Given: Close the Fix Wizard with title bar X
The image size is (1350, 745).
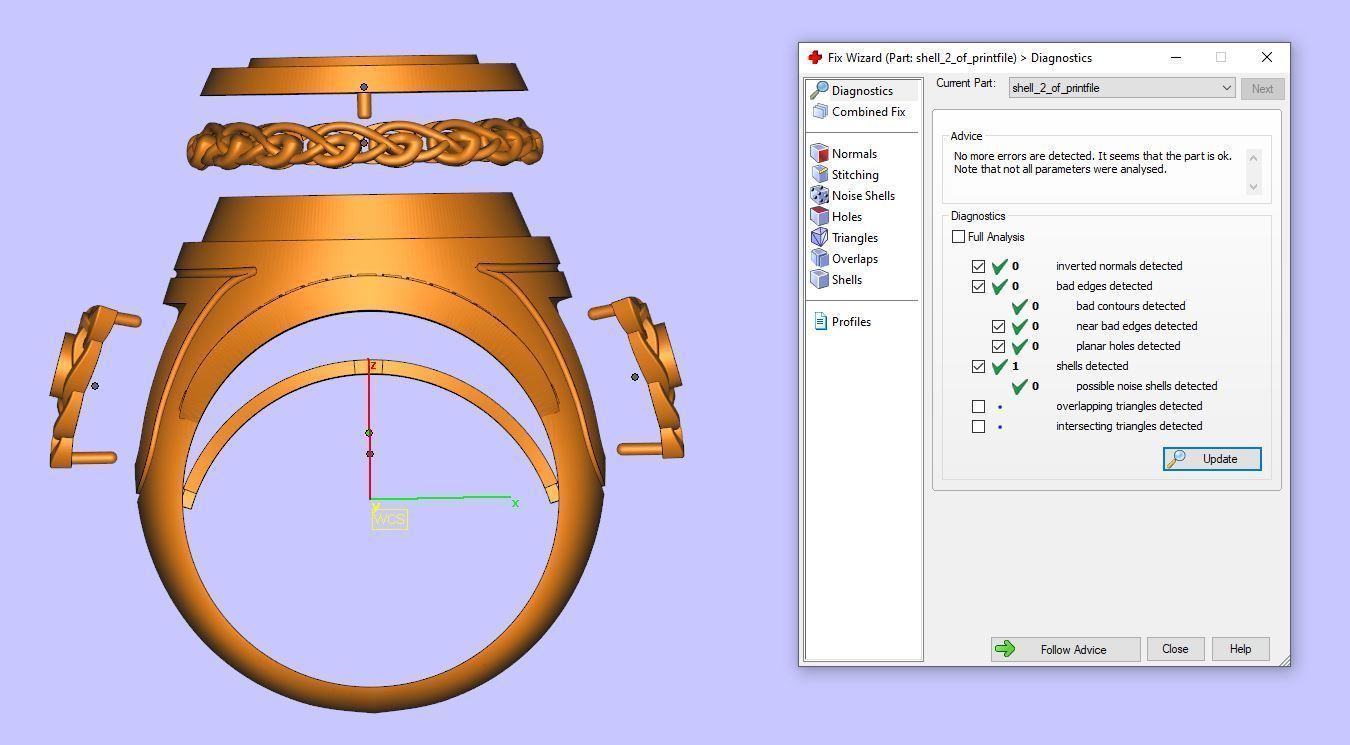Looking at the screenshot, I should pos(1267,58).
